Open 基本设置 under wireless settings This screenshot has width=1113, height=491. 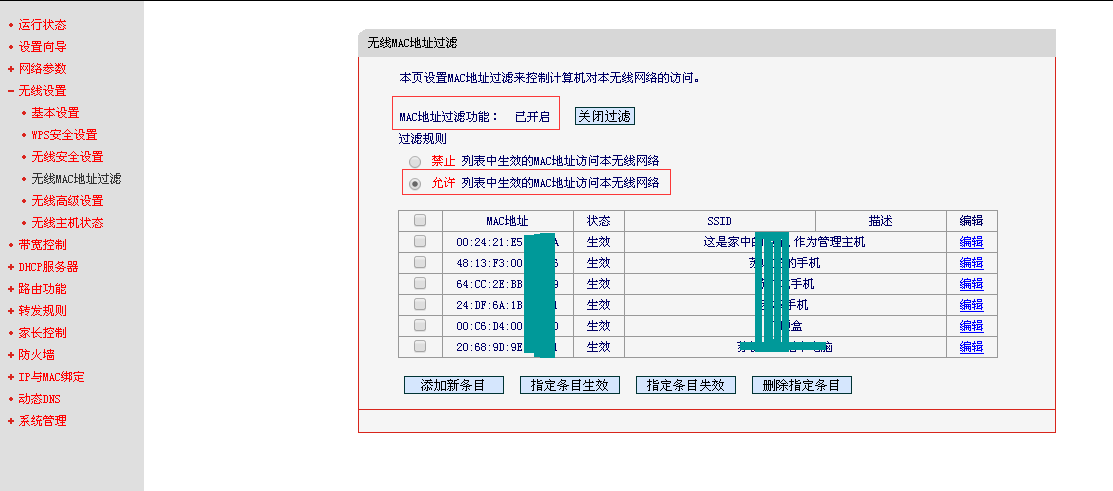(x=55, y=113)
